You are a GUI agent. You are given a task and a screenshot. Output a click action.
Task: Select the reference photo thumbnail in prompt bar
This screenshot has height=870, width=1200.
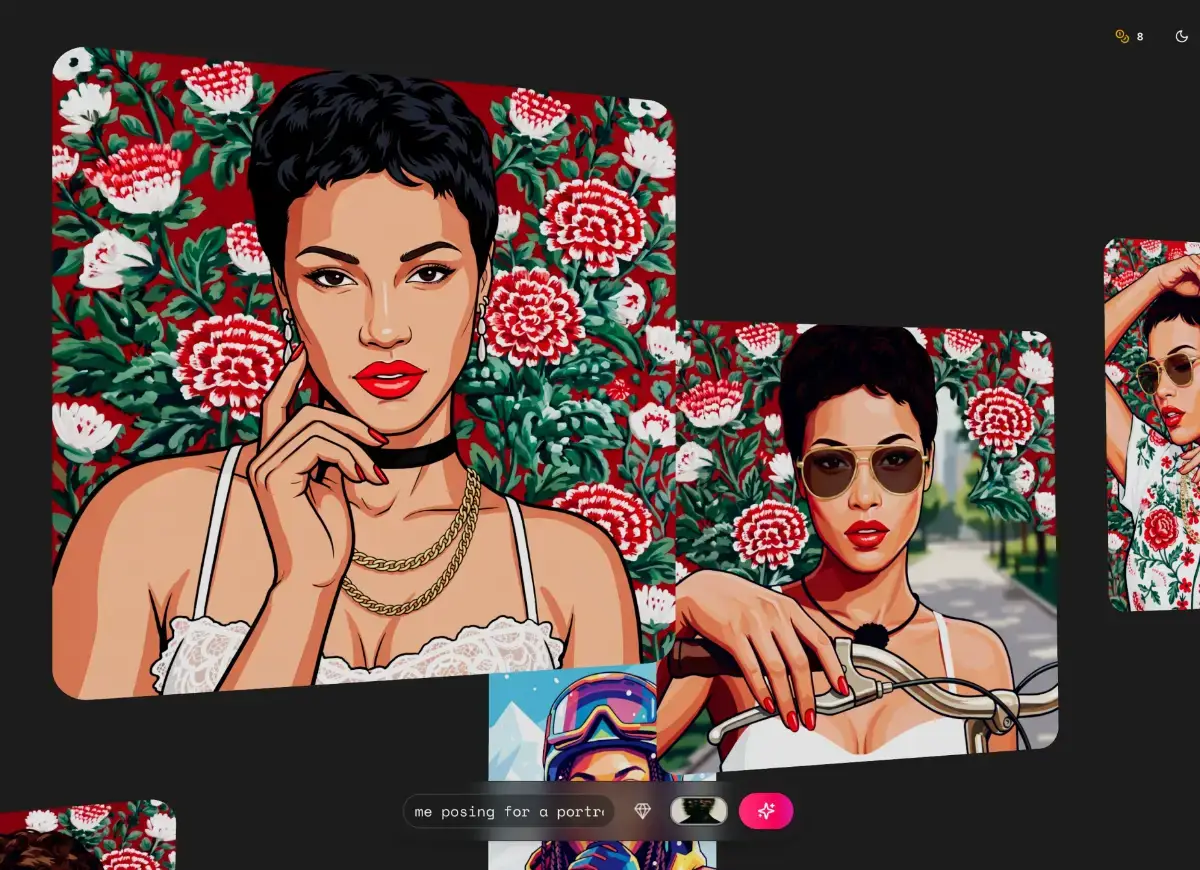point(698,811)
